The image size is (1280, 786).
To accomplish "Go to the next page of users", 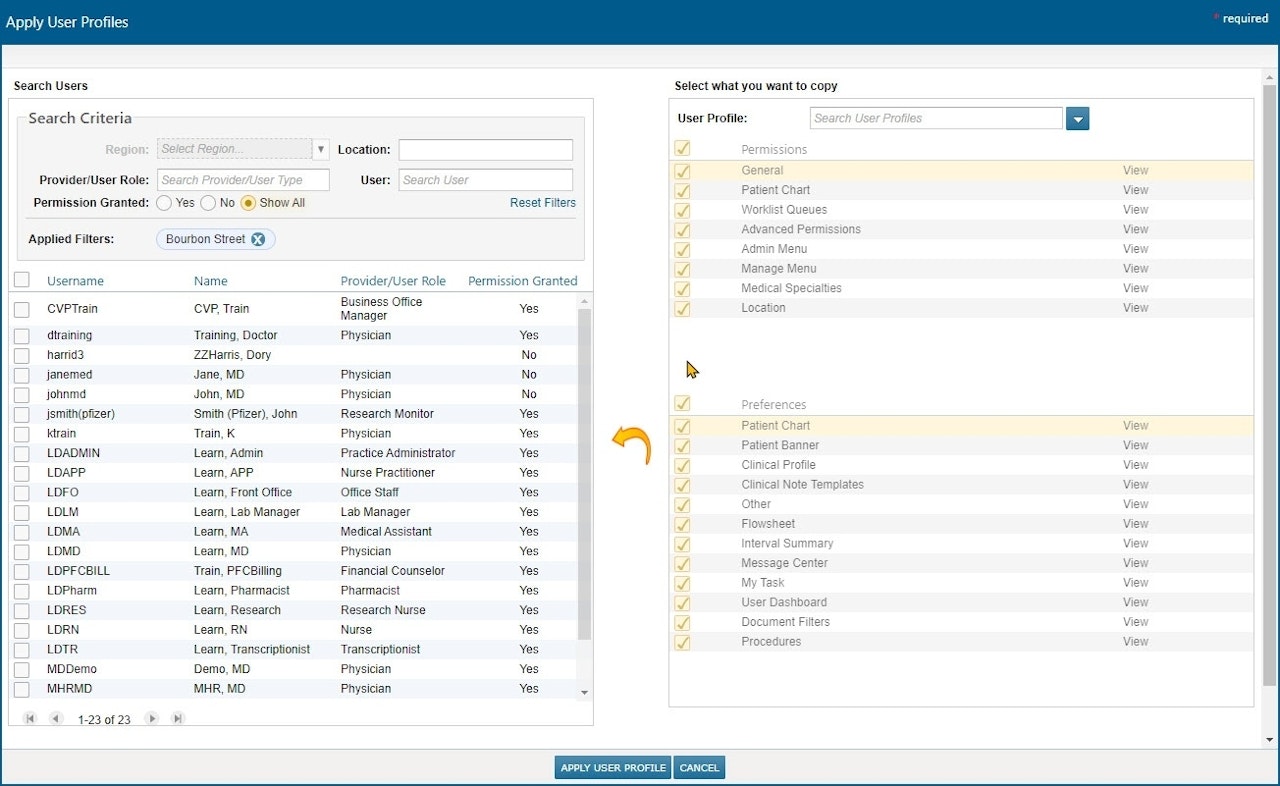I will (152, 718).
